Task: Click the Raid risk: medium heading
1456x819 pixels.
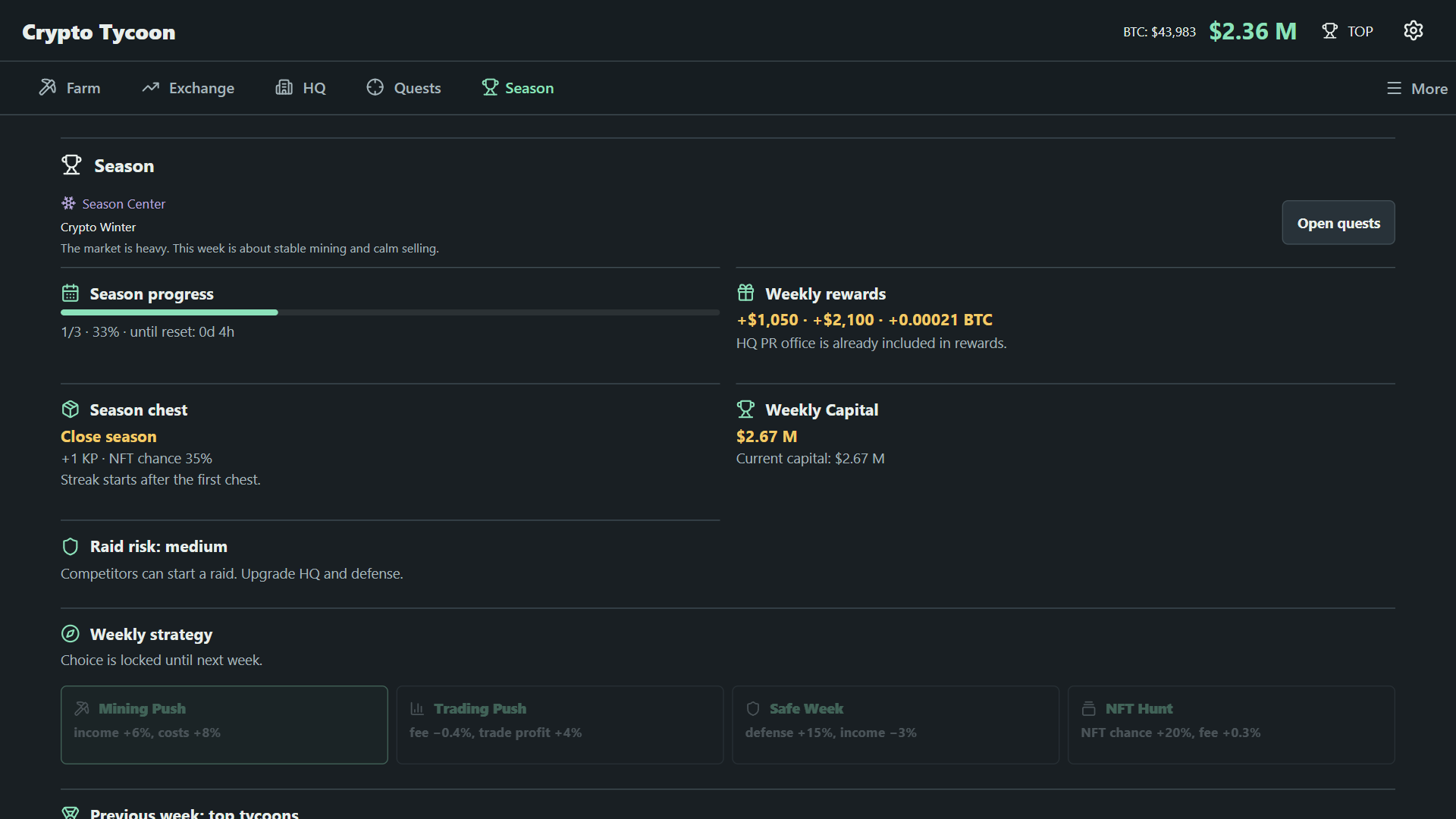Action: pyautogui.click(x=158, y=547)
